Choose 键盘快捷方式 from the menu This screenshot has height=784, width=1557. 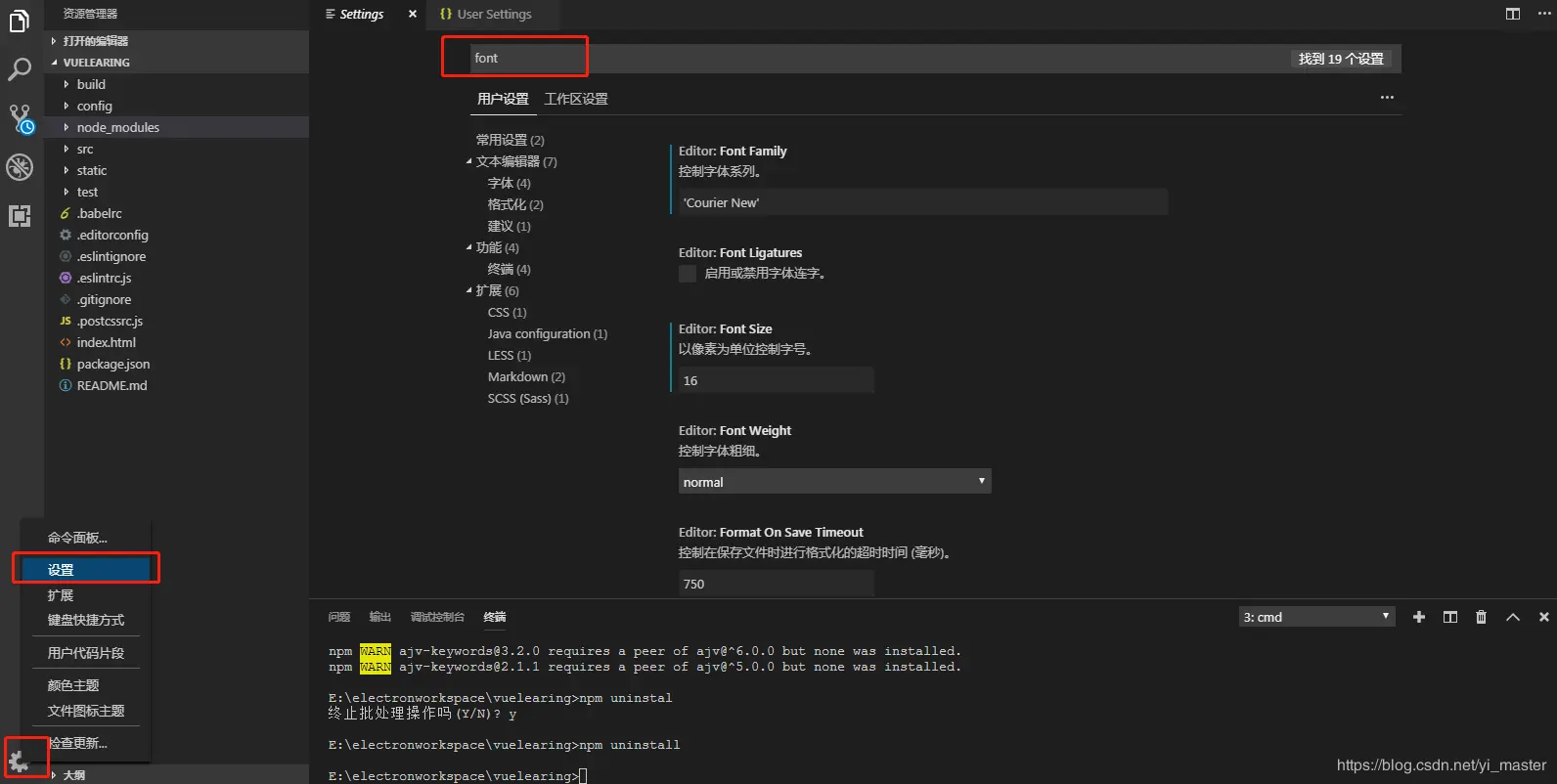(86, 620)
